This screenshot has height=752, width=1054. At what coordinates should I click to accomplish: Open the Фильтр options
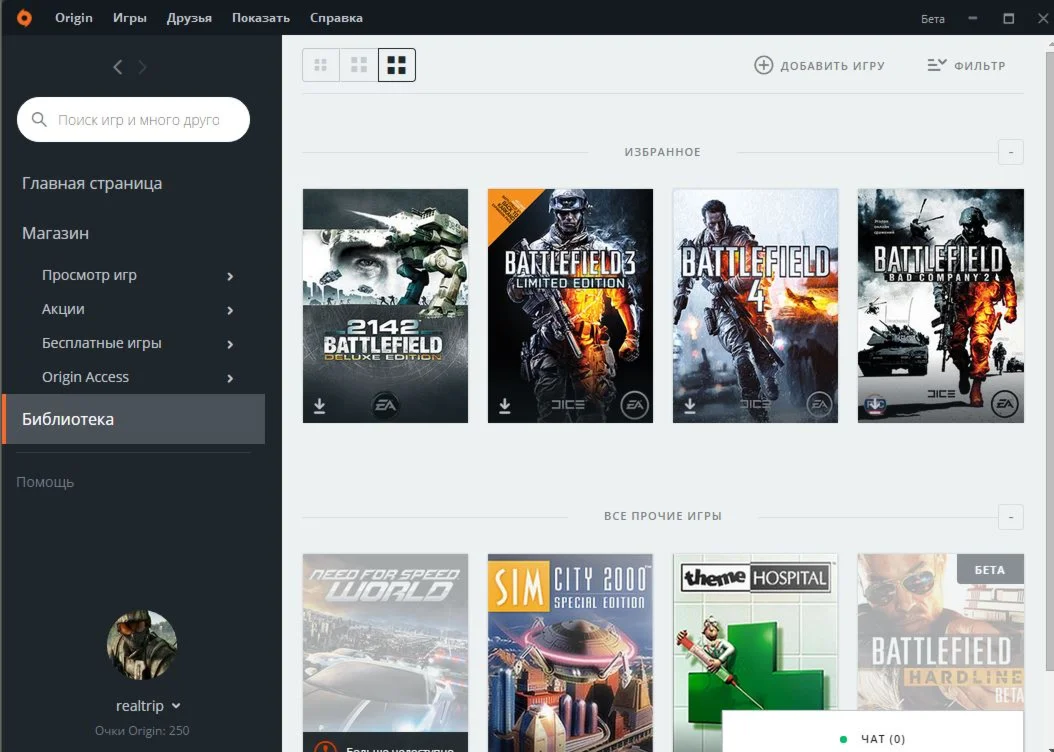tap(966, 65)
